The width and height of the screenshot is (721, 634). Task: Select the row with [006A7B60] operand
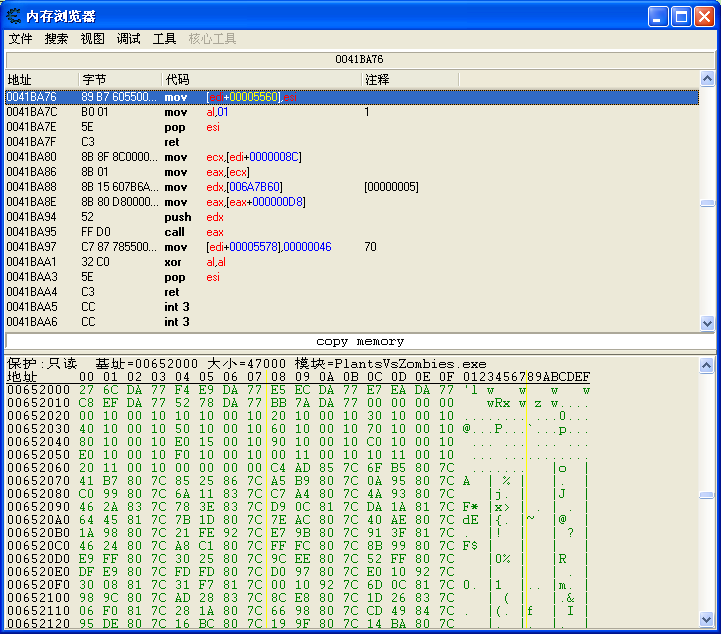(x=352, y=187)
